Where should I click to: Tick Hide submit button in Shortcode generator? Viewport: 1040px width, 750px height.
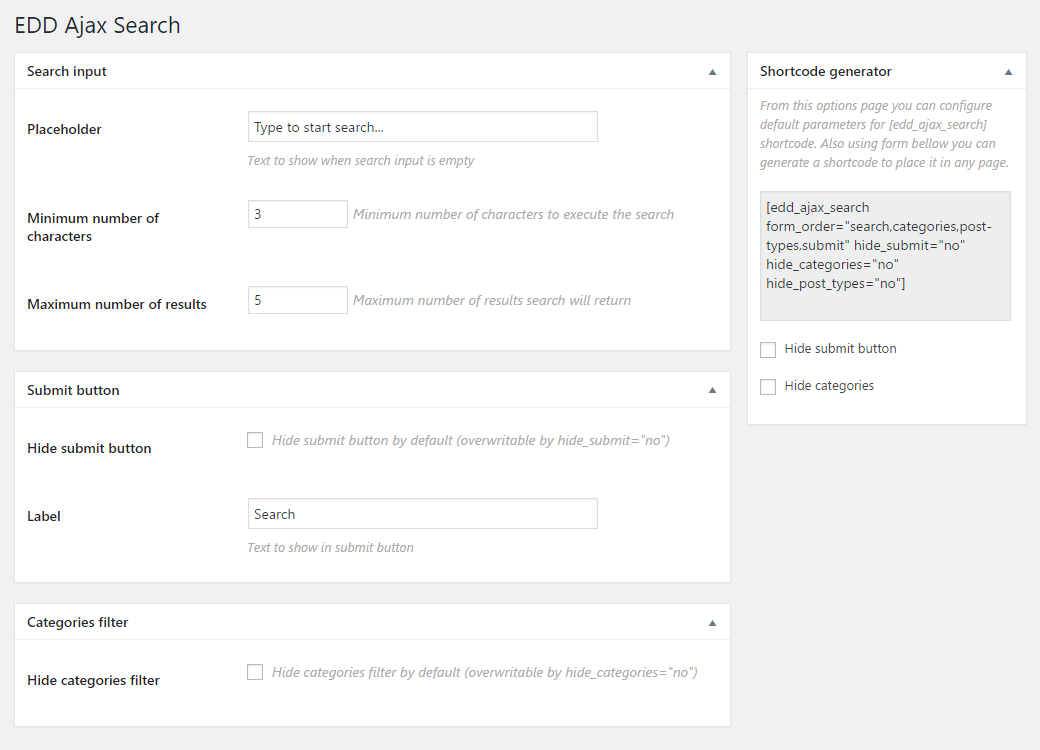coord(768,350)
